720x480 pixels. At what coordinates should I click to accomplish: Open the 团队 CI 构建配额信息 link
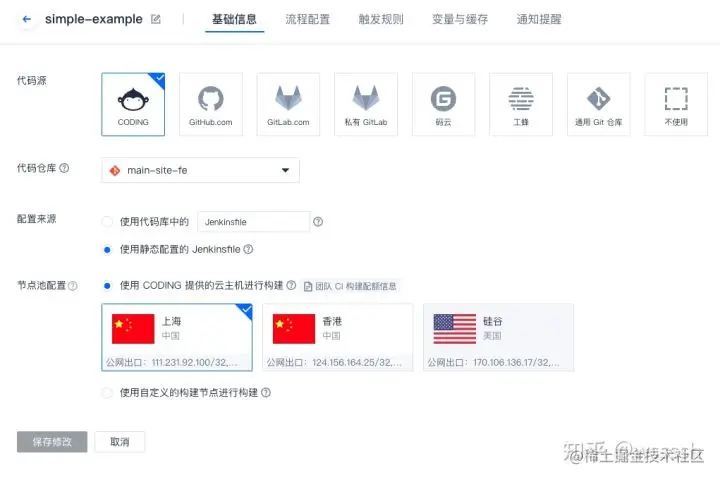[350, 286]
